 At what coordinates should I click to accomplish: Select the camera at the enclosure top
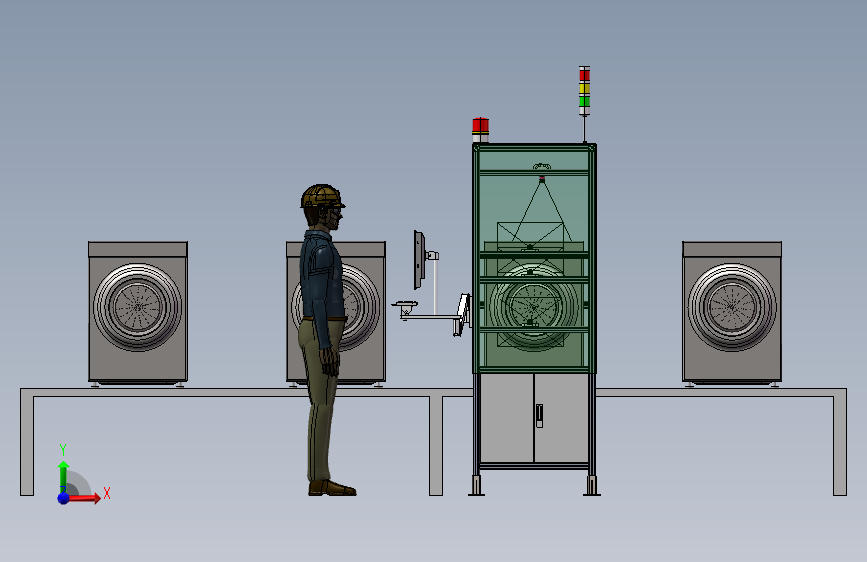(x=542, y=179)
